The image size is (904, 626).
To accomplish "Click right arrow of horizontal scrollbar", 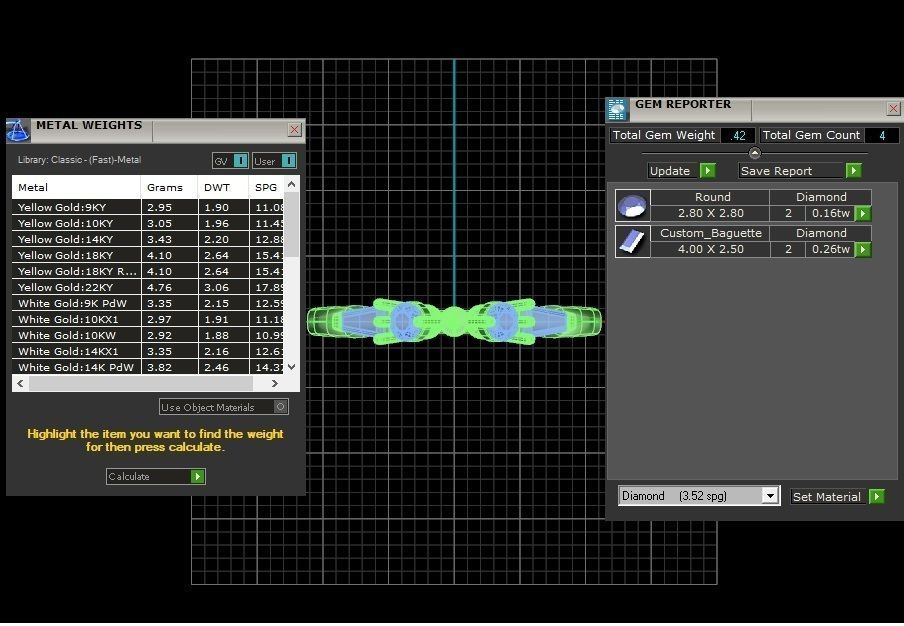I will tap(274, 383).
